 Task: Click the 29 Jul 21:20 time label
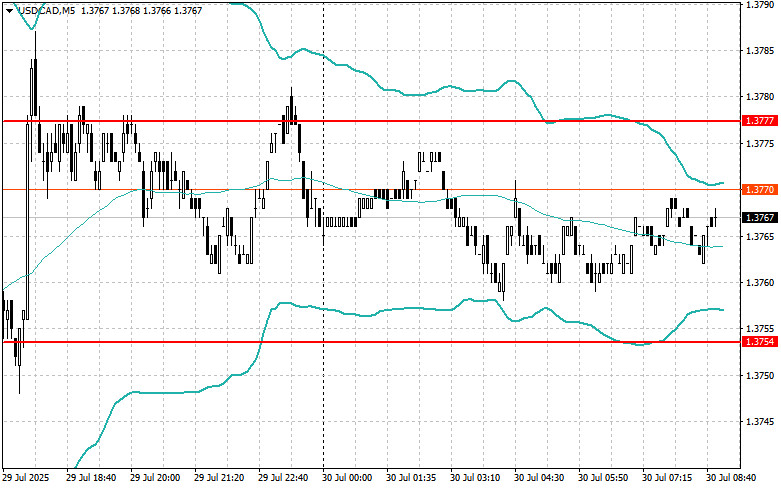point(219,478)
